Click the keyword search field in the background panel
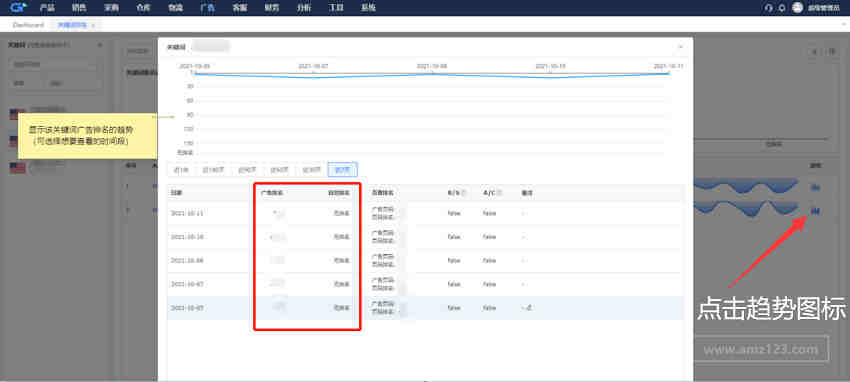 coord(54,64)
